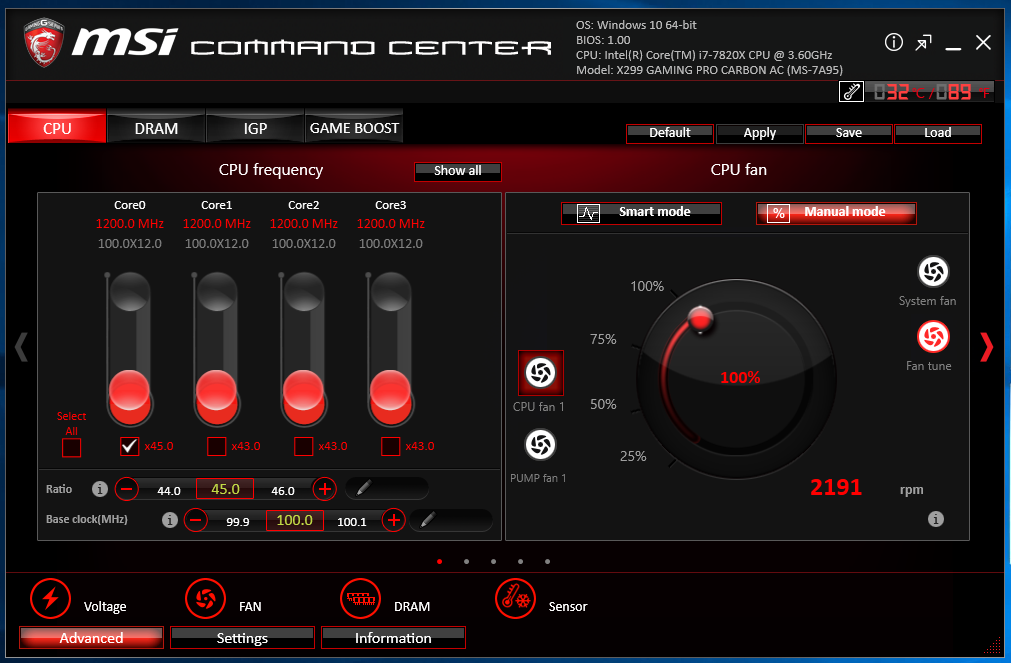The width and height of the screenshot is (1011, 663).
Task: Go to last page dot indicator
Action: click(x=547, y=562)
